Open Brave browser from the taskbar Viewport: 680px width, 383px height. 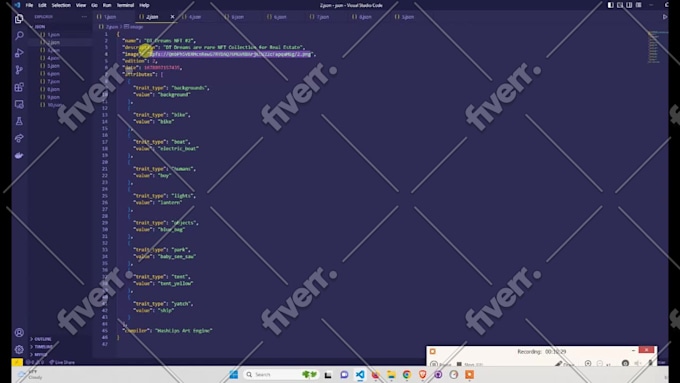(422, 374)
